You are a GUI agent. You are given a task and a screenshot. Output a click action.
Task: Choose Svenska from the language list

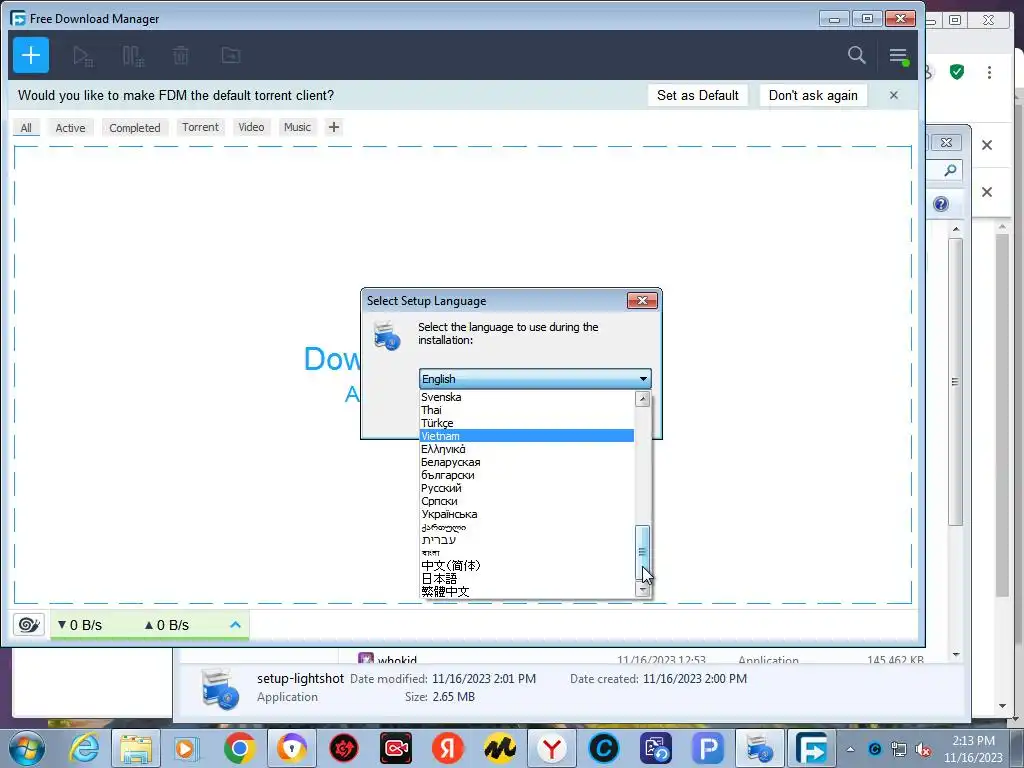pyautogui.click(x=526, y=397)
